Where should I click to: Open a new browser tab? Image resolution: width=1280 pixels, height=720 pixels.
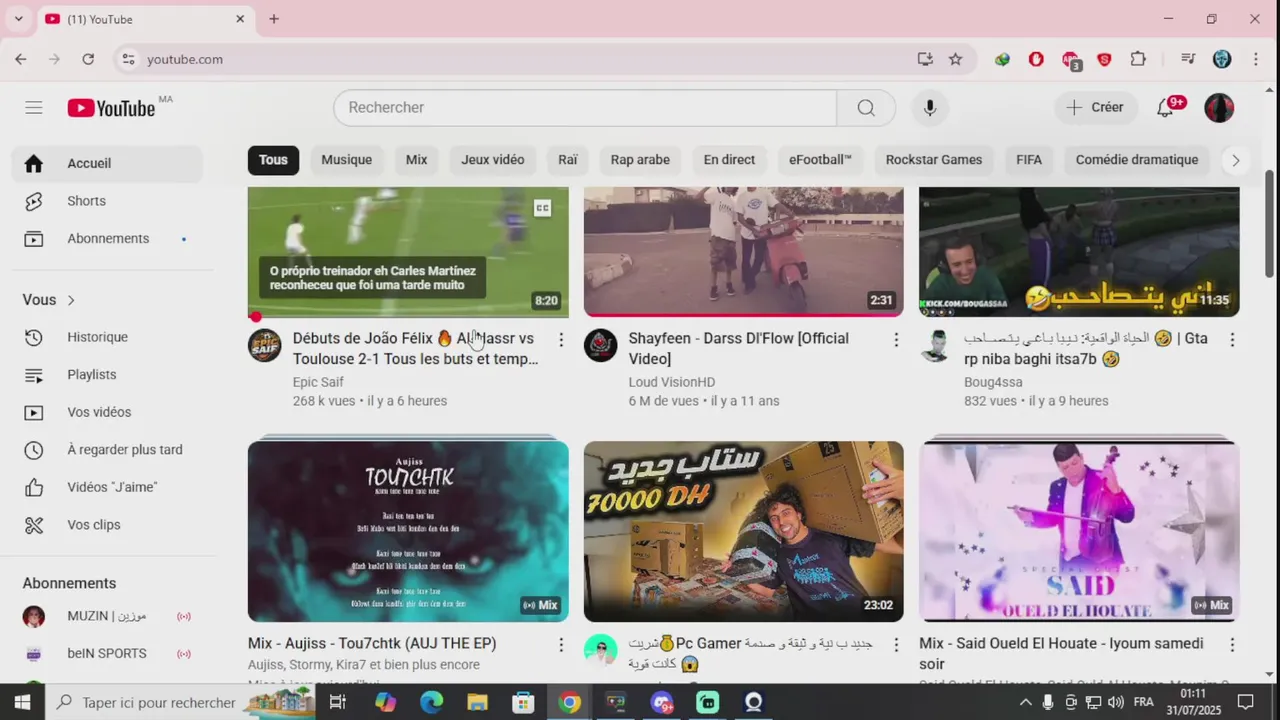[x=274, y=19]
